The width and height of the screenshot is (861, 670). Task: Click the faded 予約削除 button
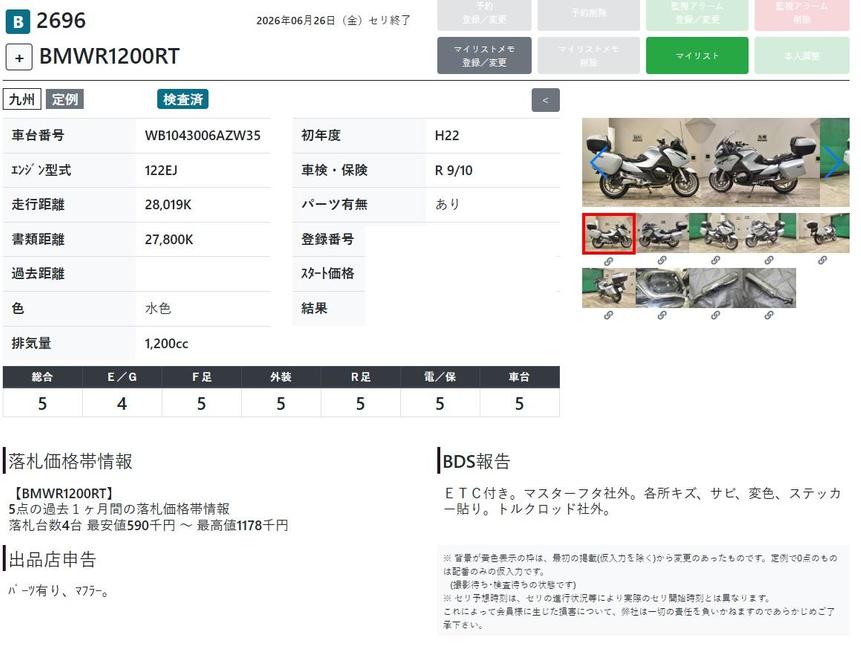click(588, 14)
